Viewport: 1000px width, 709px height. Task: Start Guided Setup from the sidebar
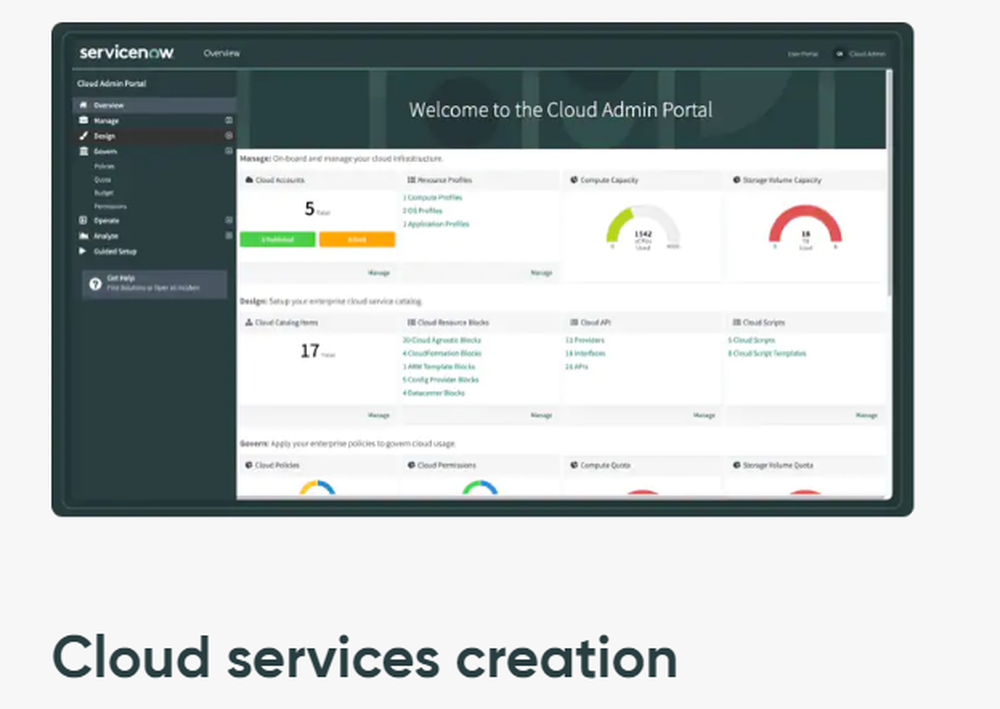coord(115,251)
